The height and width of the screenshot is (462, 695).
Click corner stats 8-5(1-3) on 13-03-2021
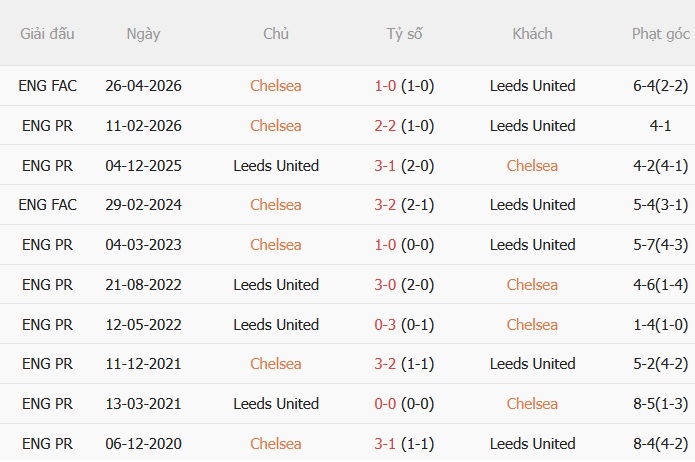[660, 404]
